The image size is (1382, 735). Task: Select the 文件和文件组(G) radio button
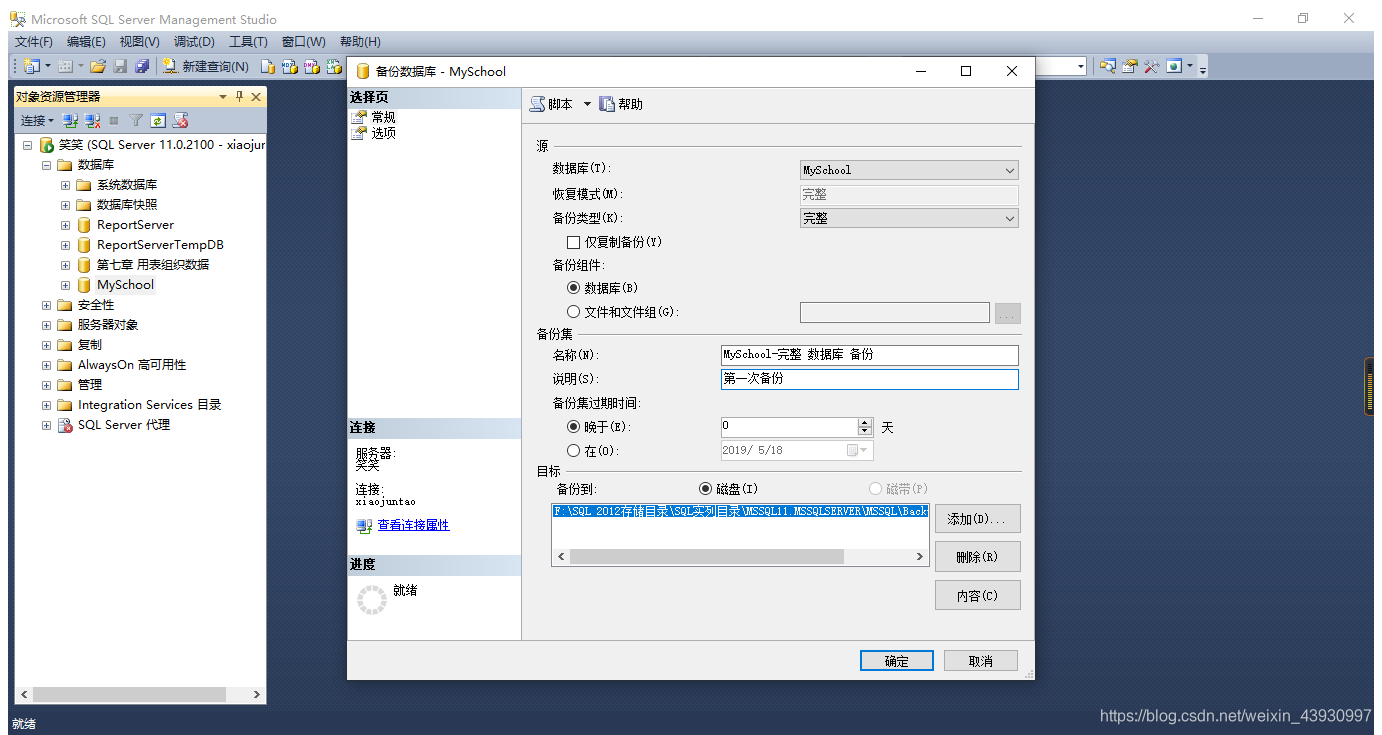(573, 312)
